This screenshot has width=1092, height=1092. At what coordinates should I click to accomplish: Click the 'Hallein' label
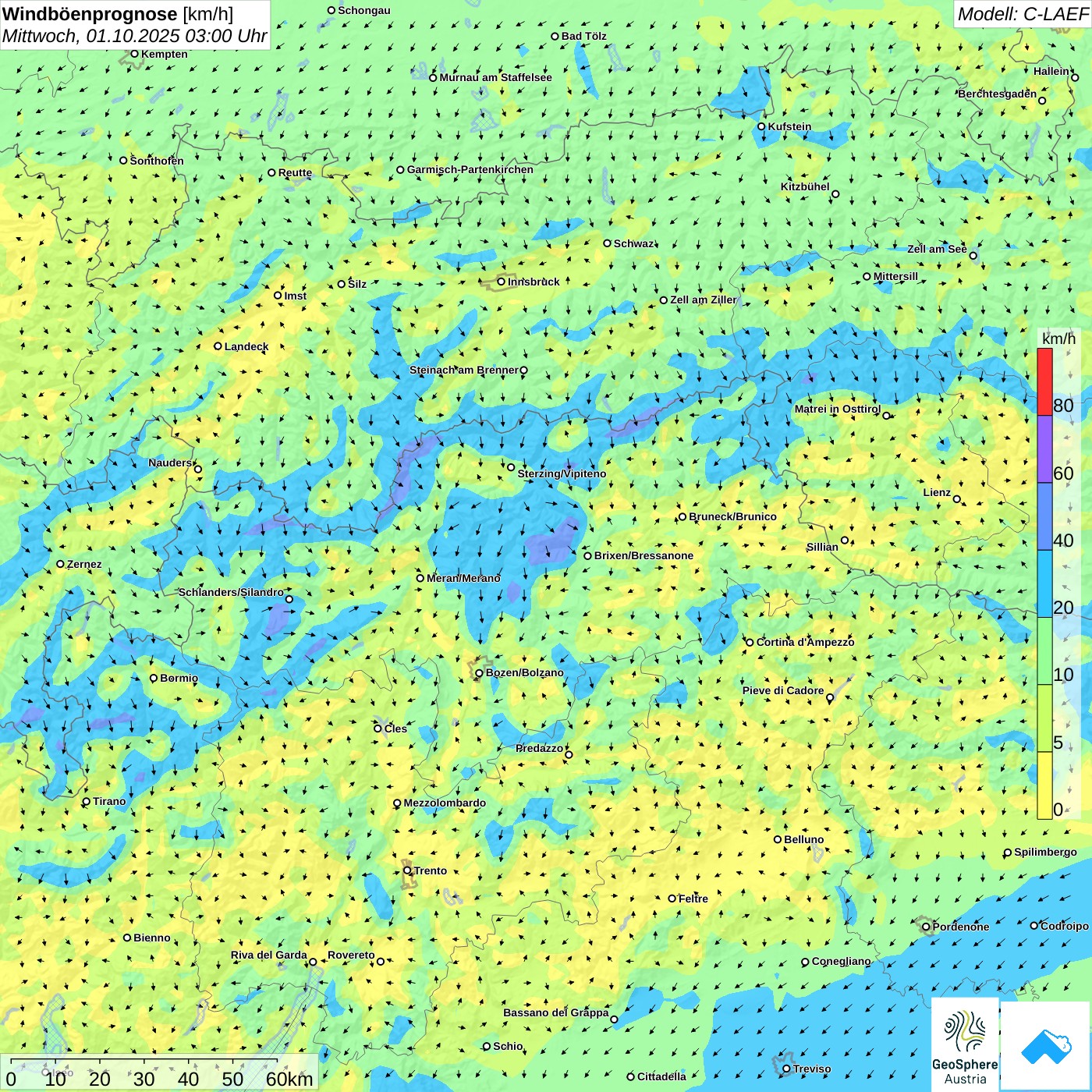[1051, 71]
